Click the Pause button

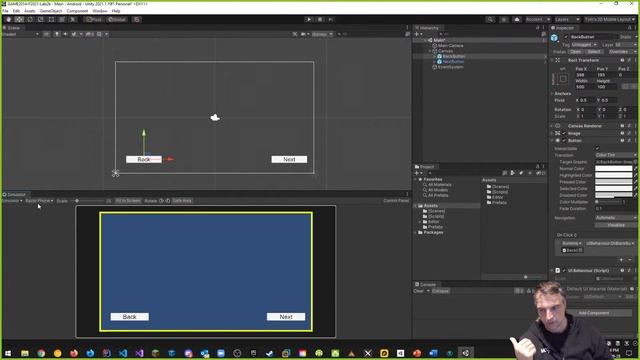click(320, 20)
